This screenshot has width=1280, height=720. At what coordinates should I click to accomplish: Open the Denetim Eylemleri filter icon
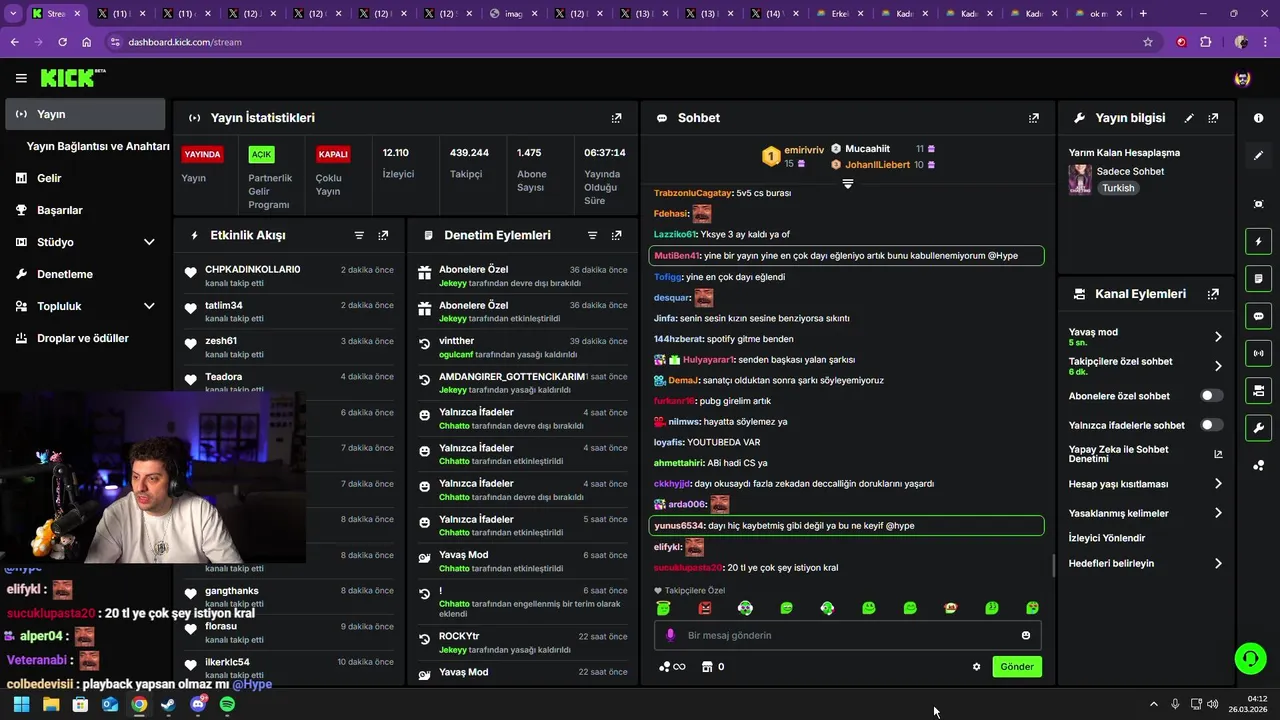(592, 235)
